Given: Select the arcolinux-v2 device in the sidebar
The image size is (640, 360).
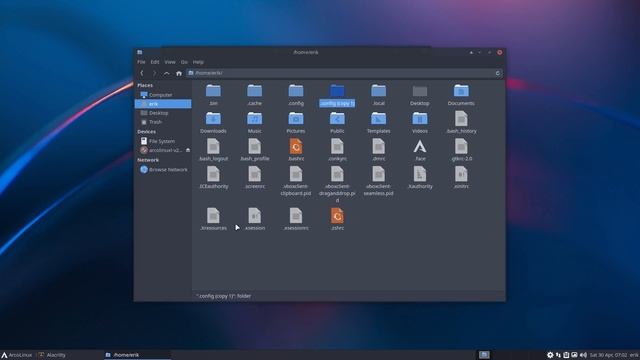Looking at the screenshot, I should (160, 150).
